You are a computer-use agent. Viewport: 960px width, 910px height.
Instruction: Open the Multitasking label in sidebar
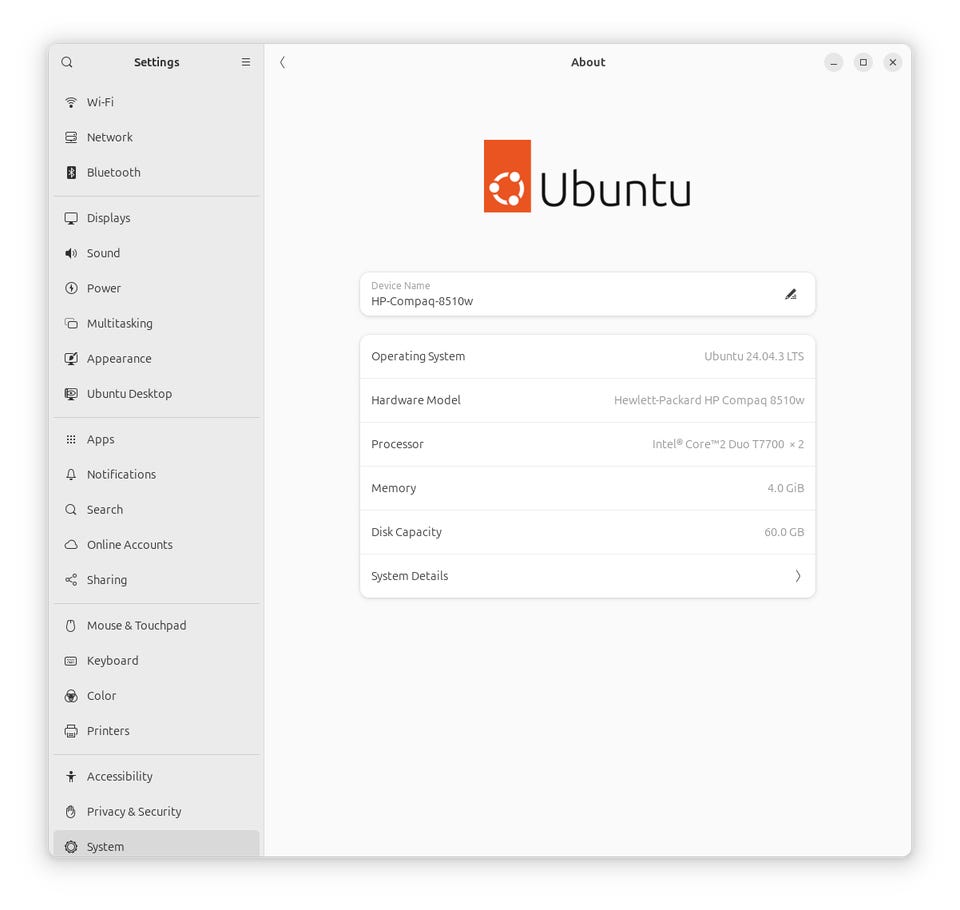(119, 323)
